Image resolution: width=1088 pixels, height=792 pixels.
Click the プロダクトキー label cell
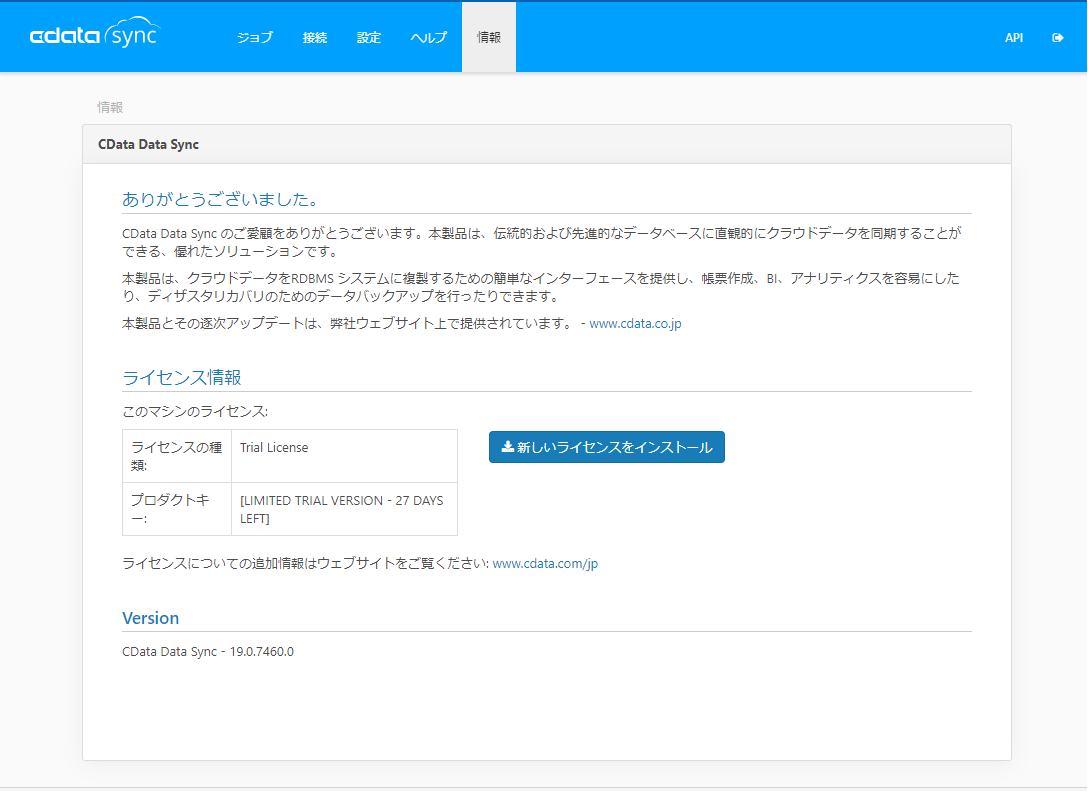pos(176,509)
